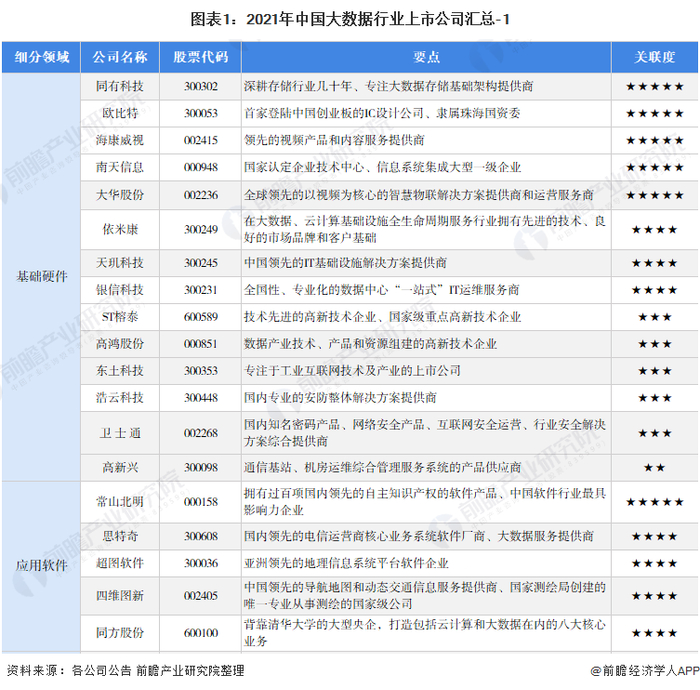Select stock code 300036
This screenshot has height=690, width=700.
200,563
